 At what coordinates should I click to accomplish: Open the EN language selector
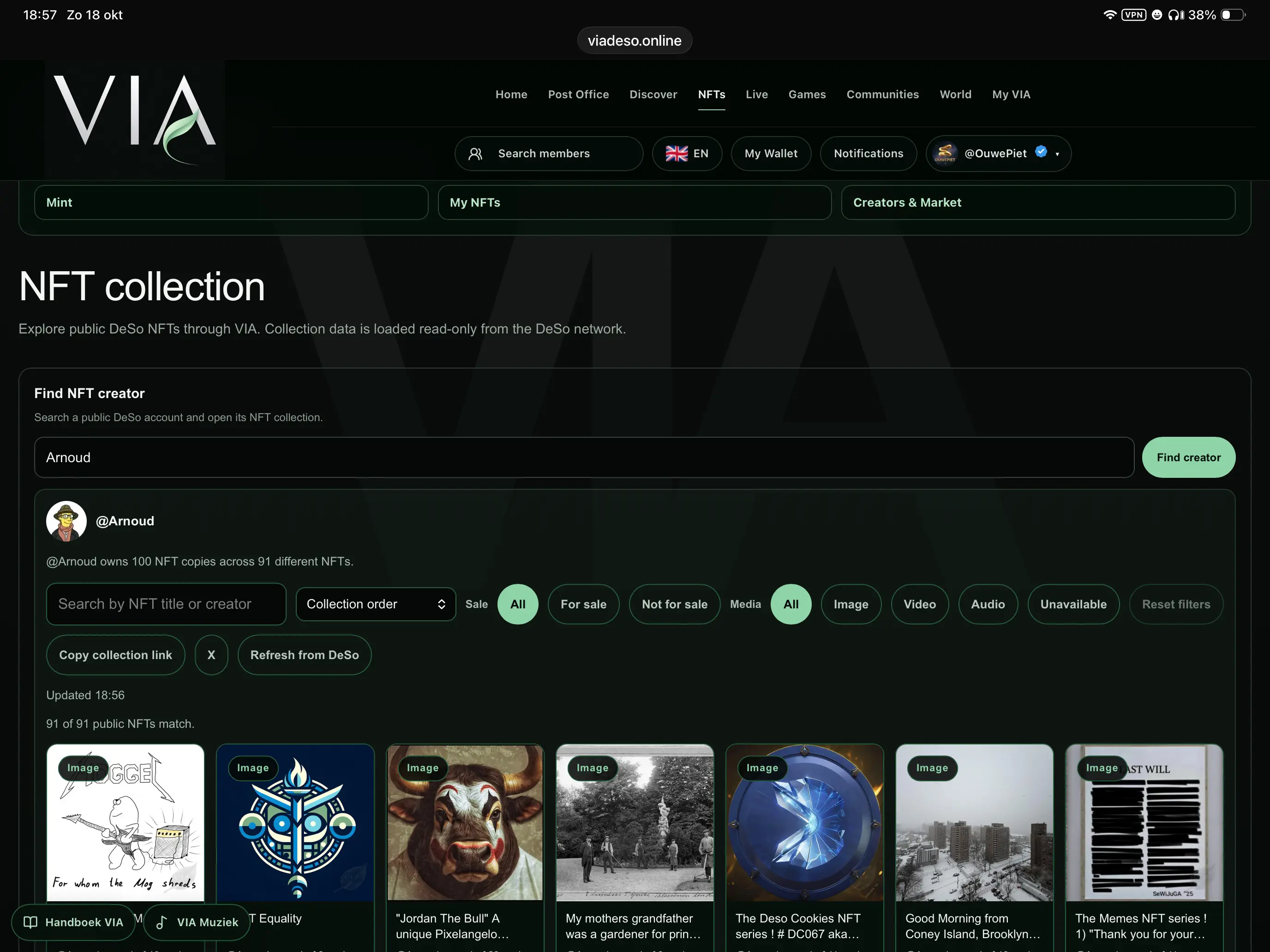click(687, 154)
